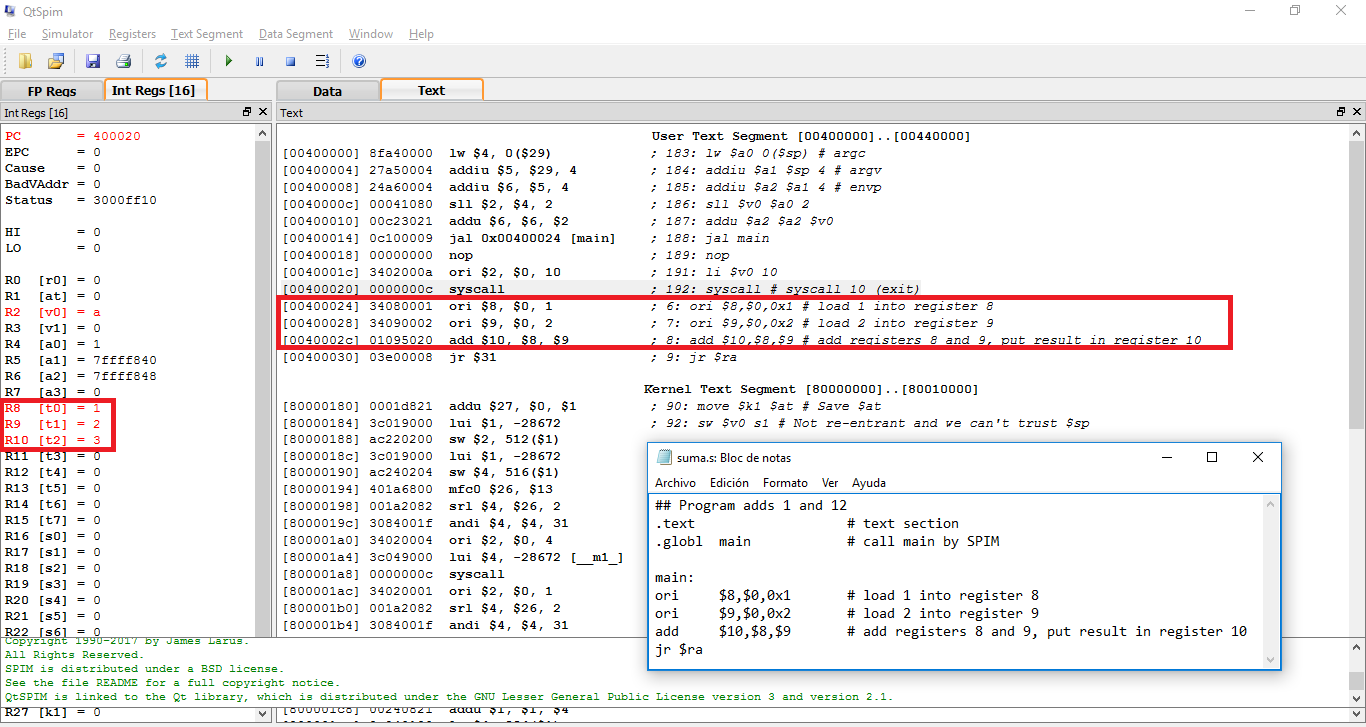
Task: Click the Status = 3000ff10 line
Action: tap(81, 200)
